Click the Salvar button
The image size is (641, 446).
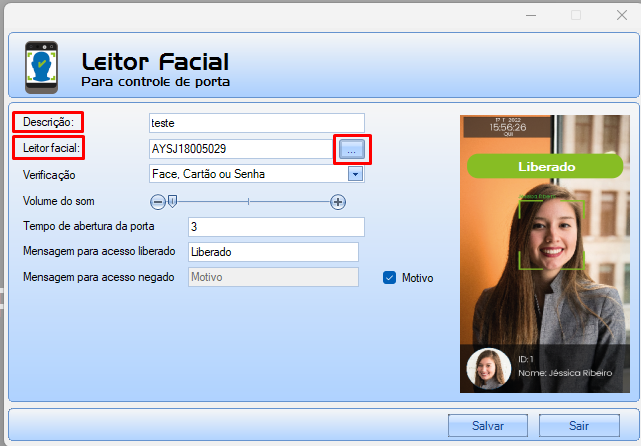pos(488,426)
